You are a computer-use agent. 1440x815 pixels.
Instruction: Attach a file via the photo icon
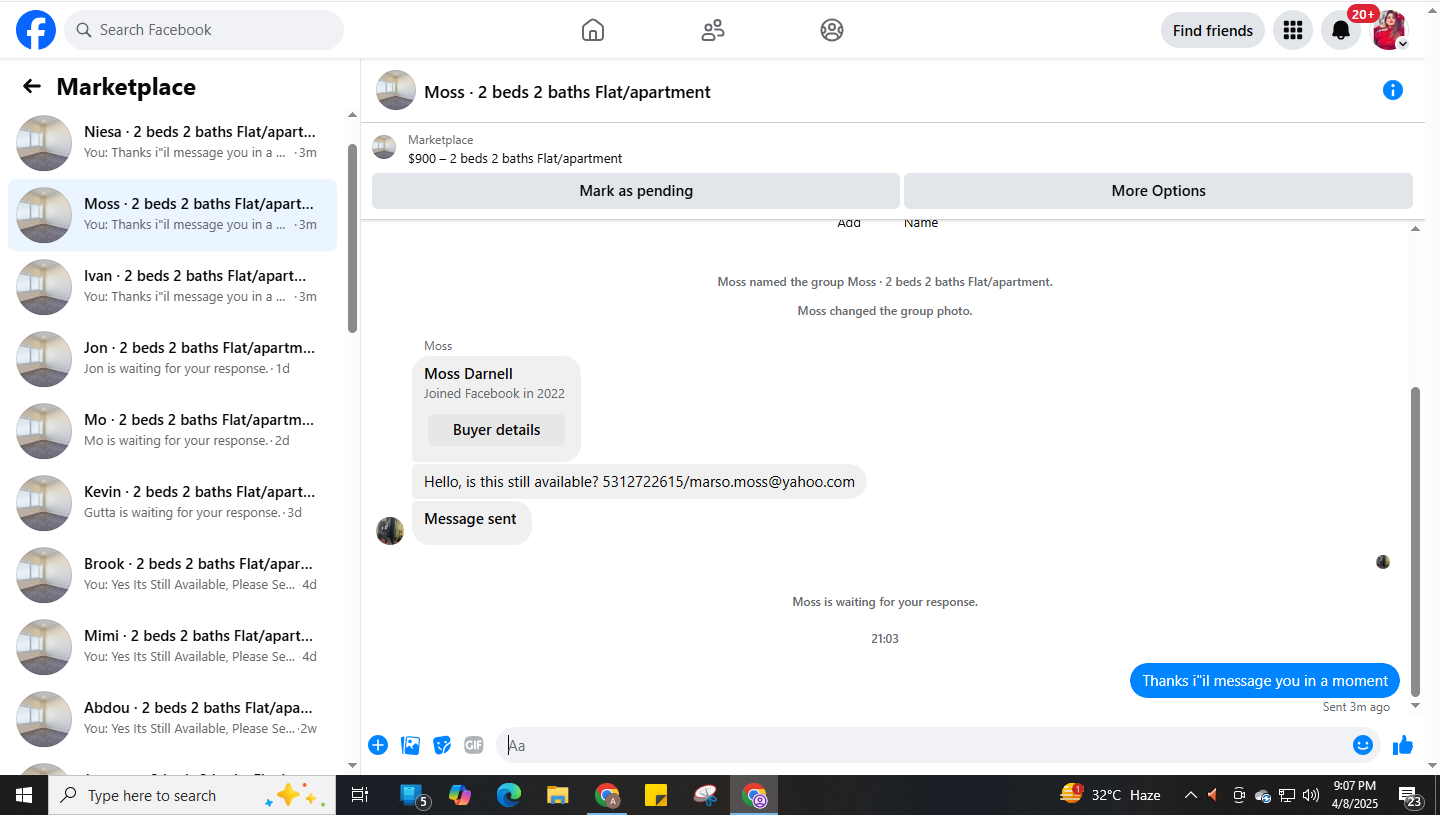tap(410, 745)
